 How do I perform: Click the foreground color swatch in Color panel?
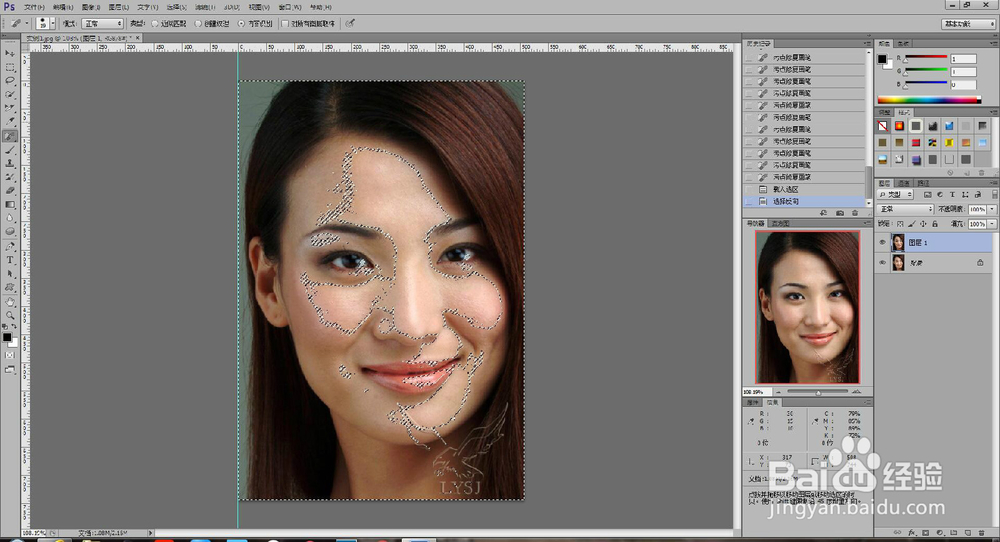(x=882, y=59)
